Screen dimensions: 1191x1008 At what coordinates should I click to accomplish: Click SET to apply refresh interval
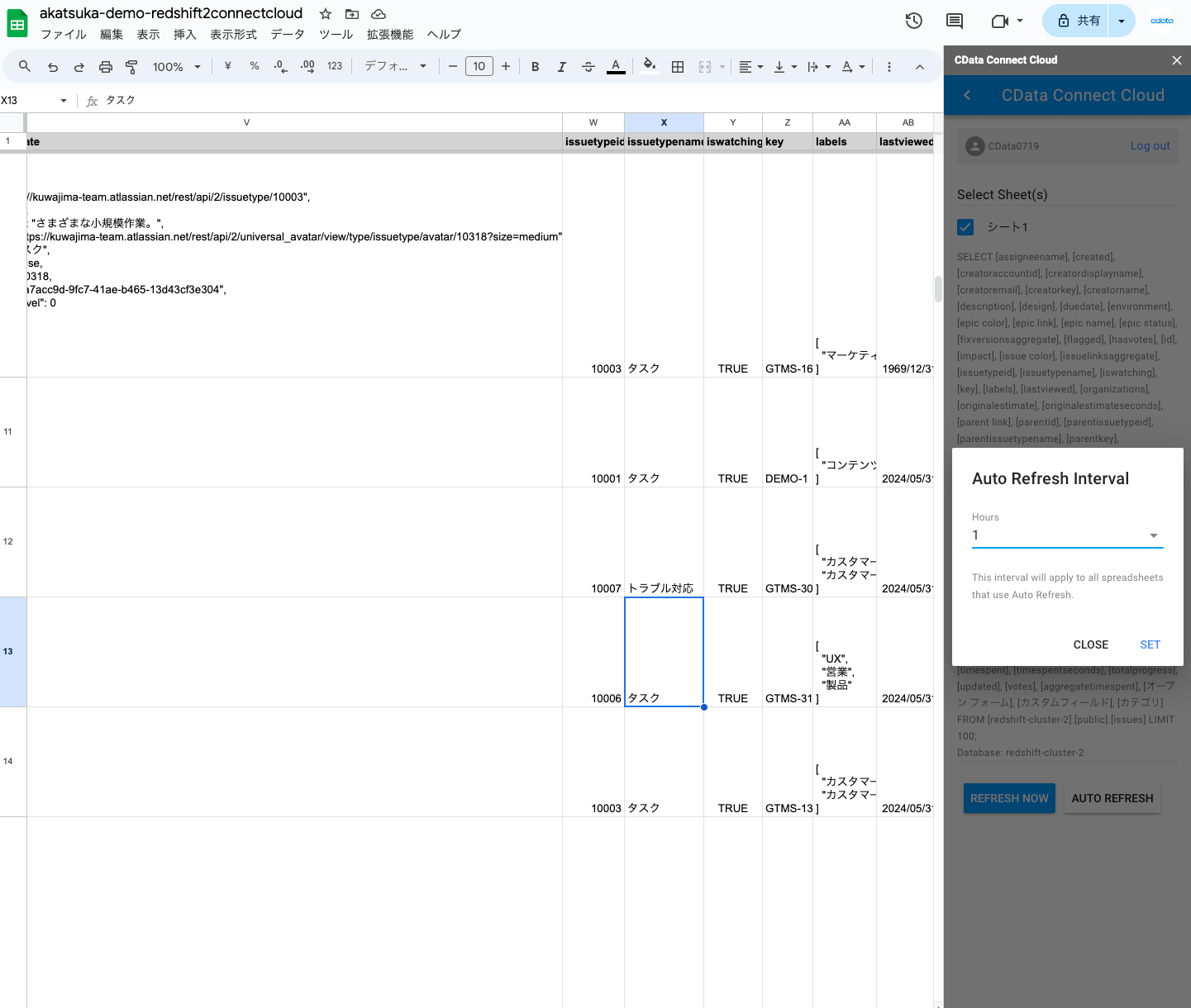pyautogui.click(x=1151, y=644)
